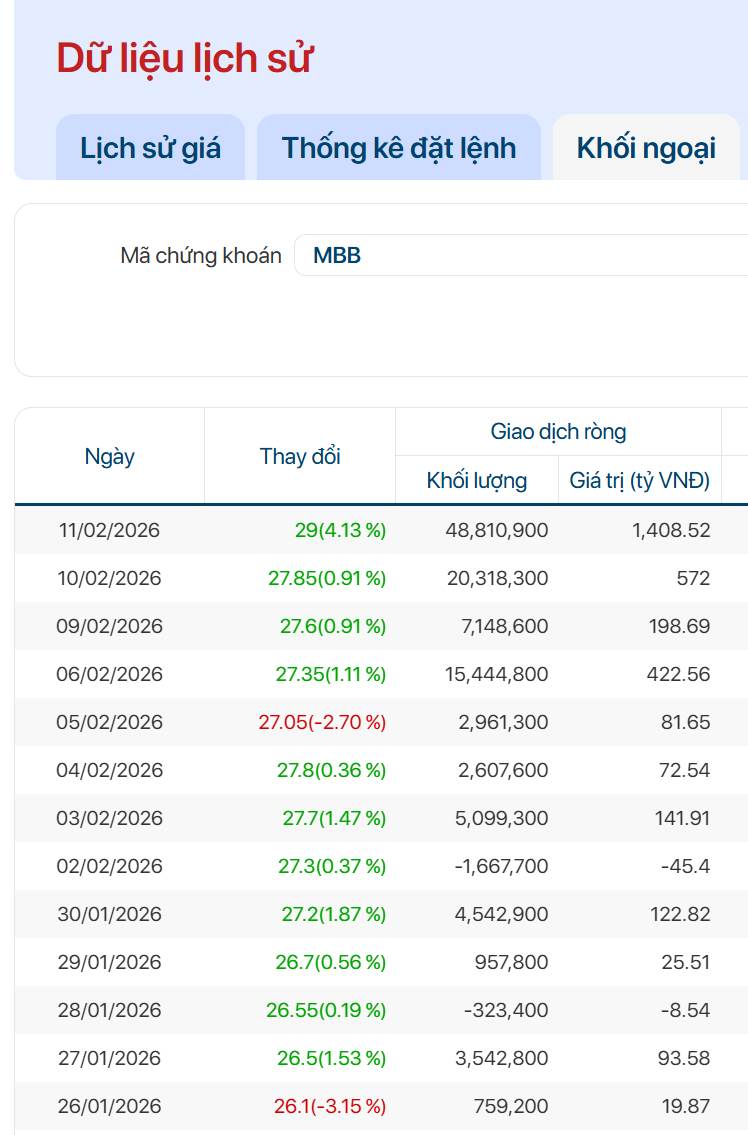The width and height of the screenshot is (748, 1135).
Task: Switch to the Lịch sử giá tab
Action: [150, 148]
